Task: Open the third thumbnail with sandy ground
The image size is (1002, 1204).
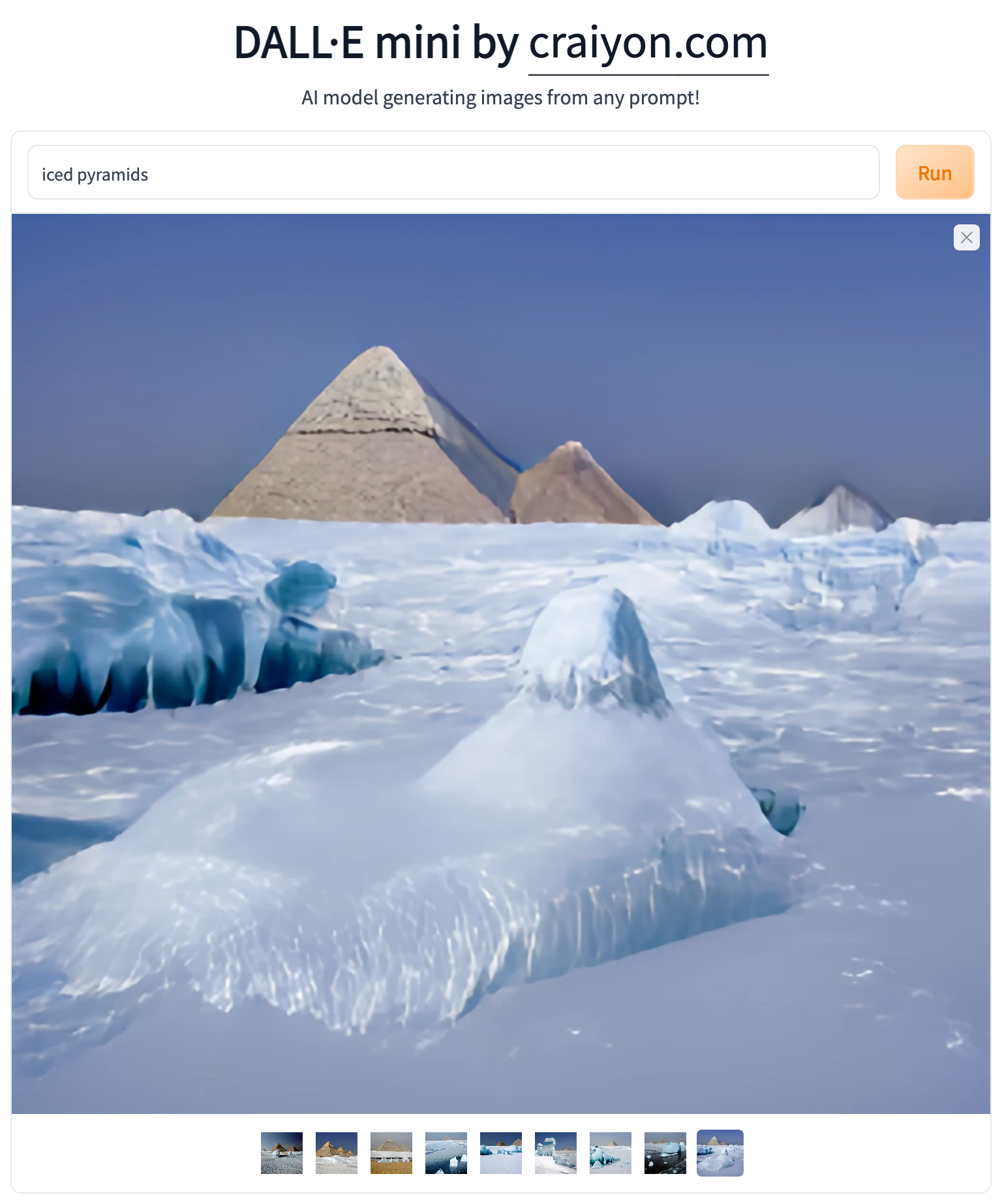Action: pyautogui.click(x=391, y=1153)
